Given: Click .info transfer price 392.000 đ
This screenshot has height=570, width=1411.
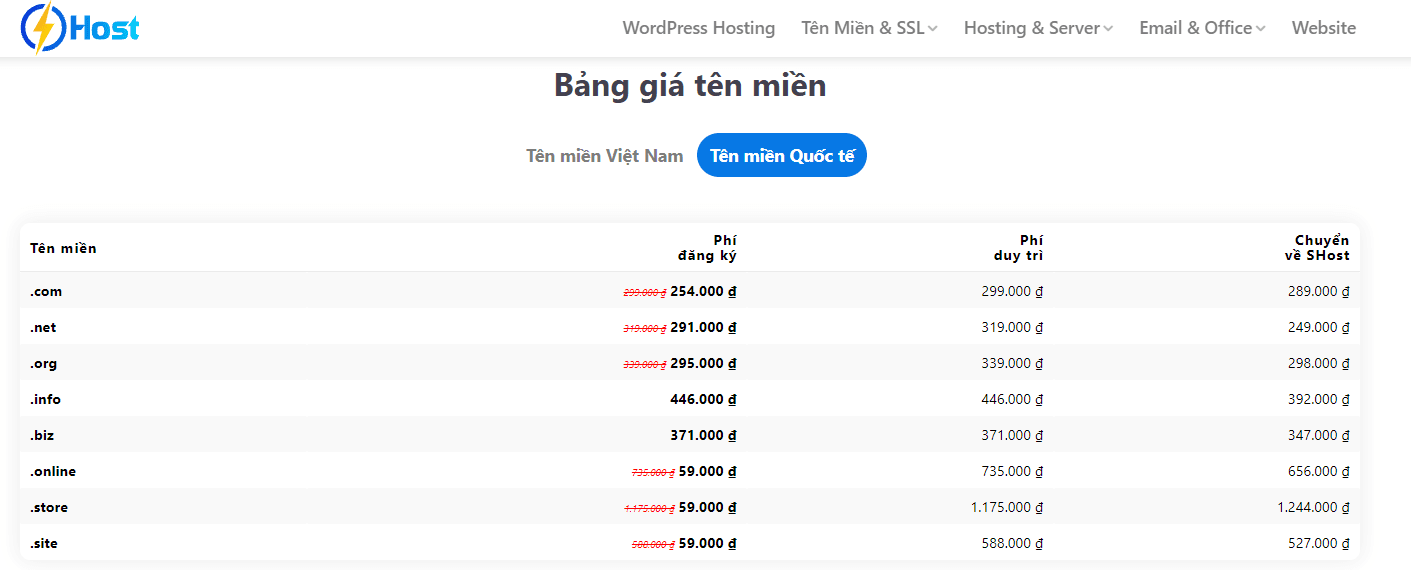Looking at the screenshot, I should 1319,400.
